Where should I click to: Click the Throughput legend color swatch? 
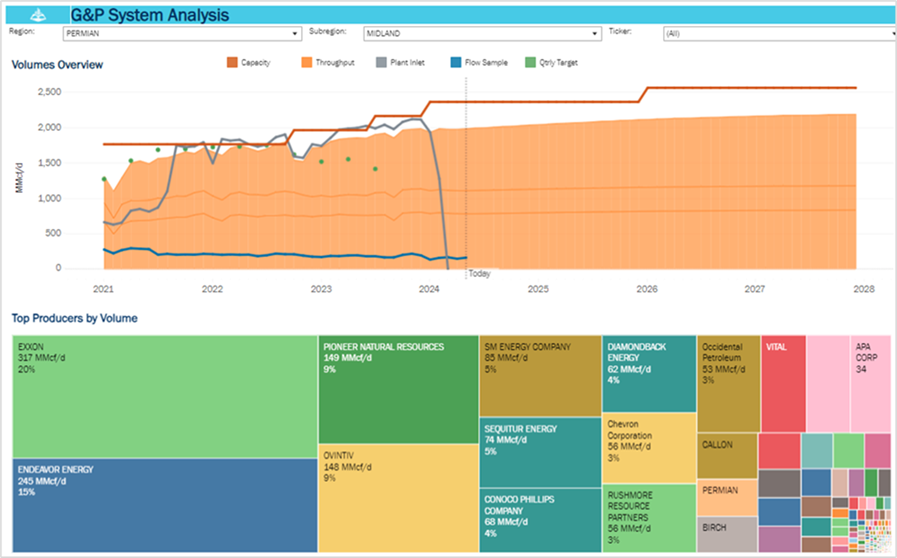(307, 62)
